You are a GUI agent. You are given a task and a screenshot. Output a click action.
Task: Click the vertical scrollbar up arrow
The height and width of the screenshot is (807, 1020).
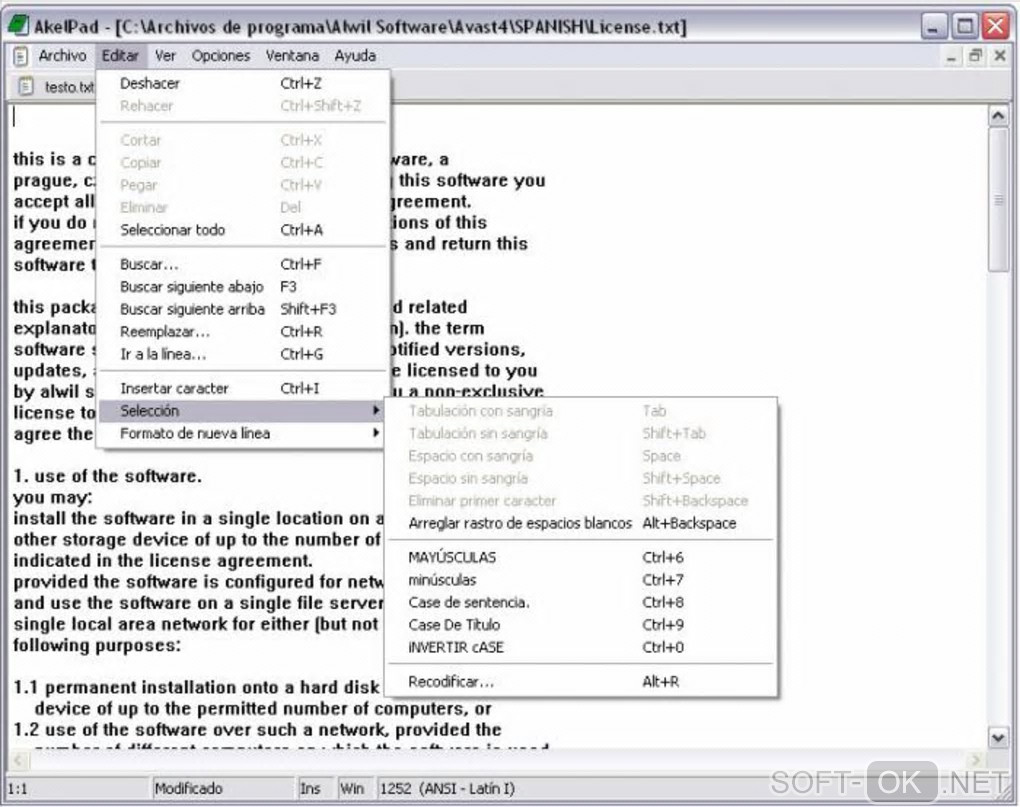click(x=998, y=116)
